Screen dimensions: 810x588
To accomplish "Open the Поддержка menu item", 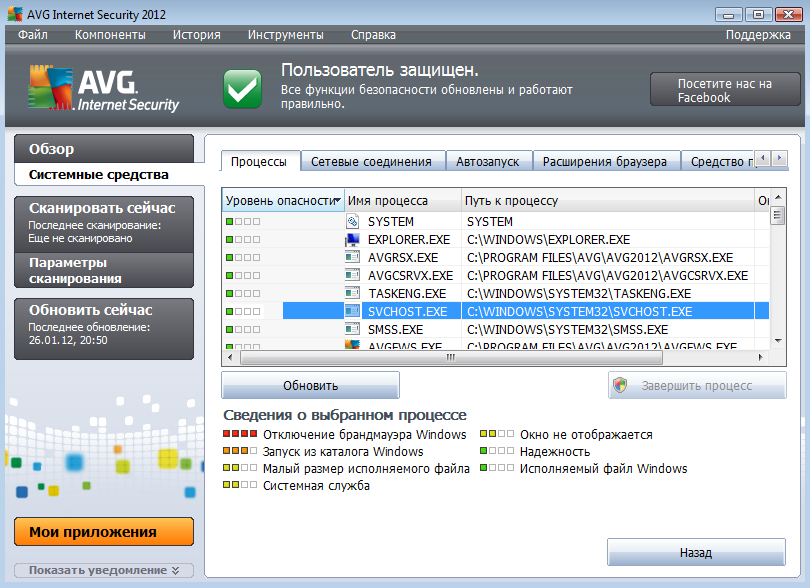I will point(758,35).
